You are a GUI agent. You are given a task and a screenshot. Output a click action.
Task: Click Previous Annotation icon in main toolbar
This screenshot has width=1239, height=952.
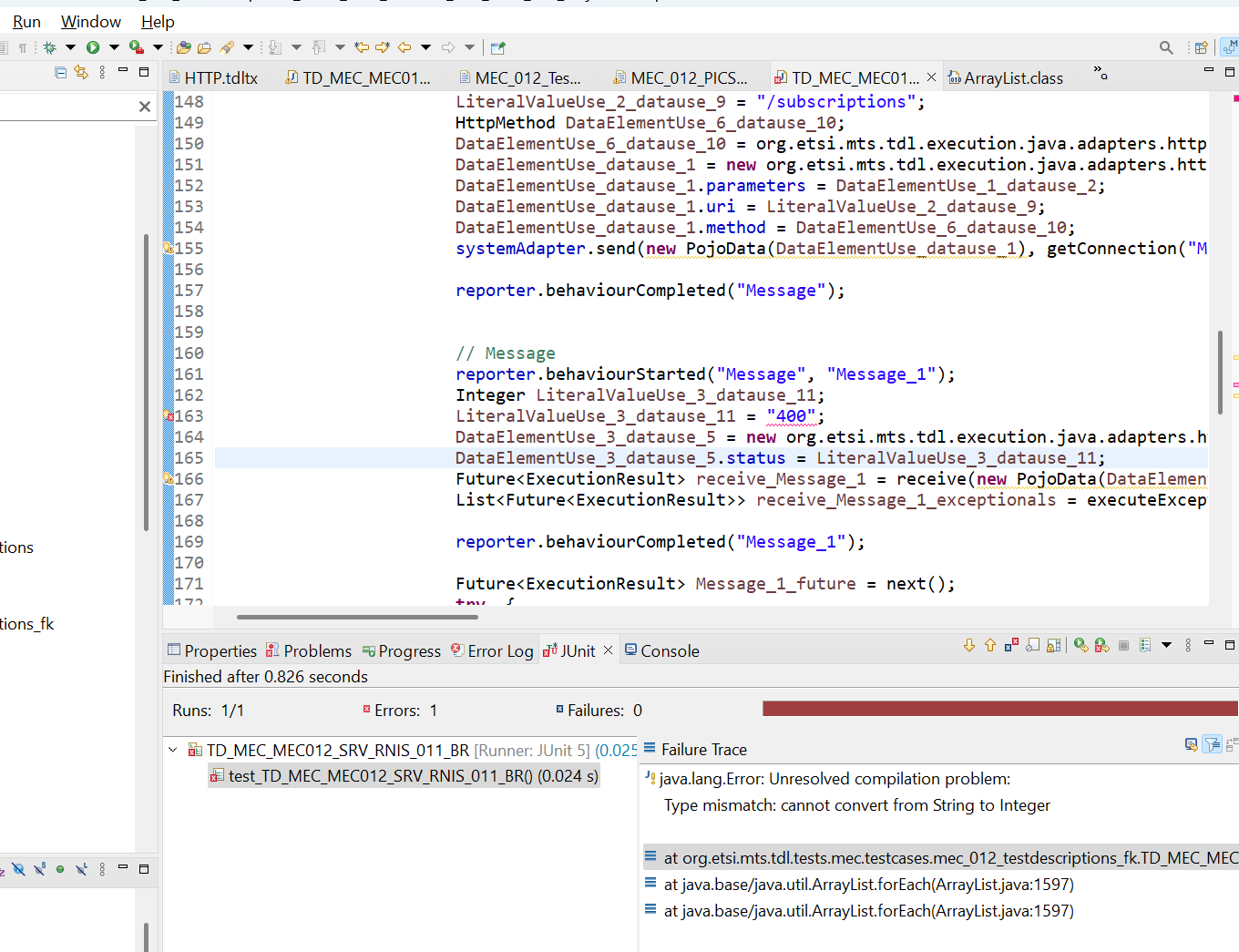click(319, 47)
